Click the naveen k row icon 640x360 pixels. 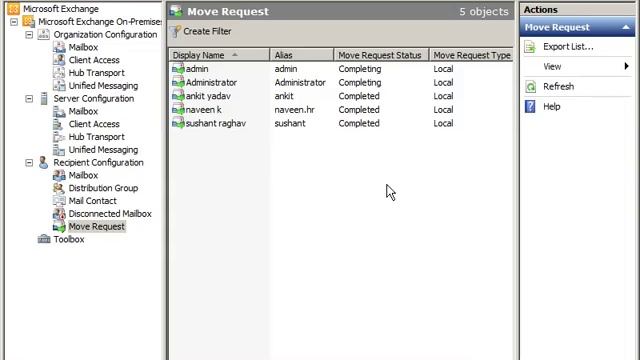(x=178, y=110)
